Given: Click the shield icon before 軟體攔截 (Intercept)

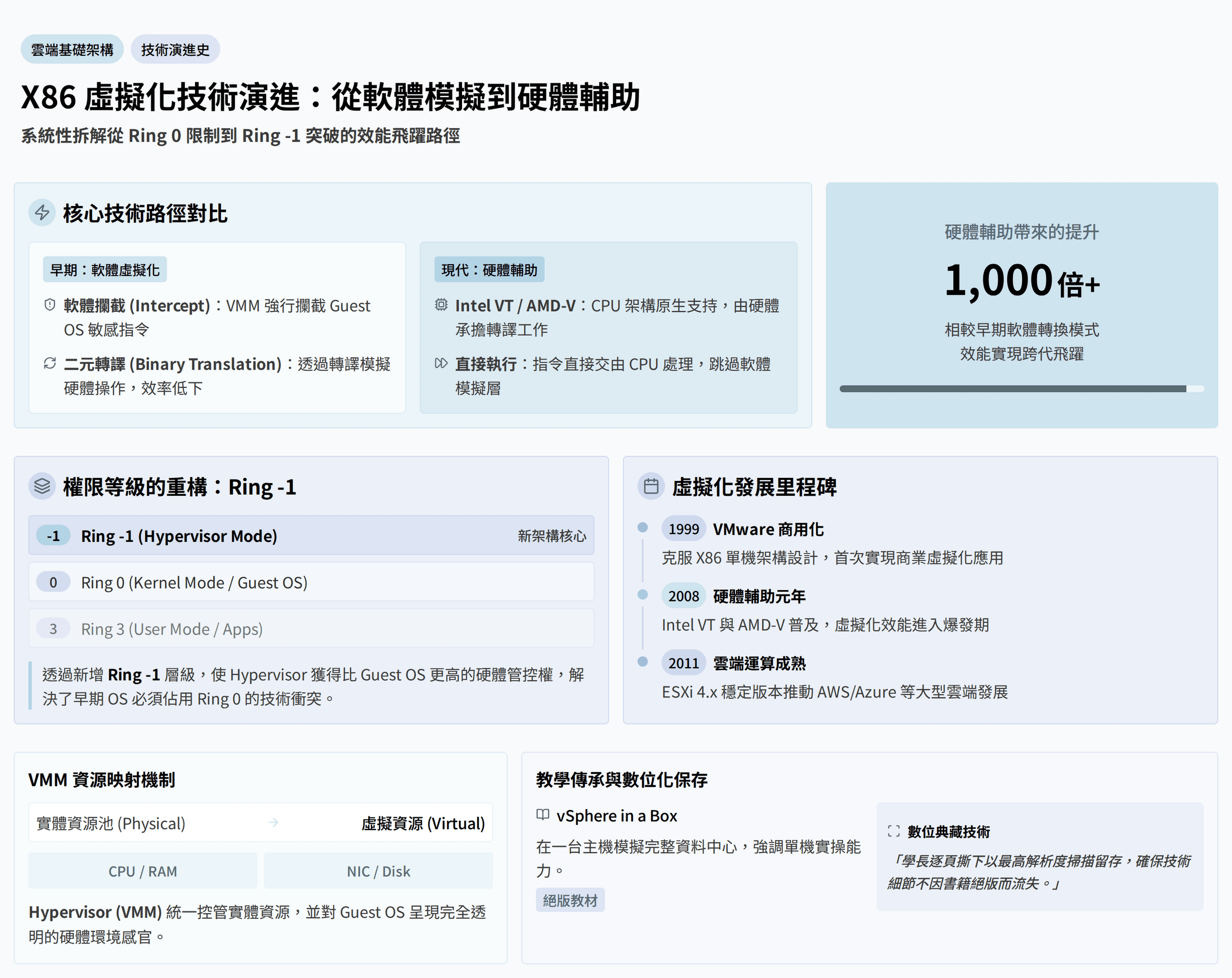Looking at the screenshot, I should 50,305.
